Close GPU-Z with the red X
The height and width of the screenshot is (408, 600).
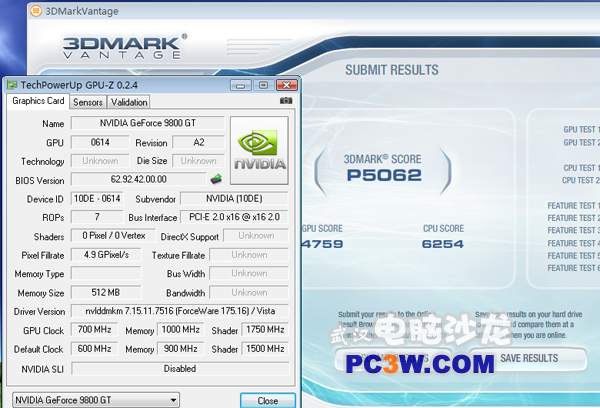pos(287,85)
